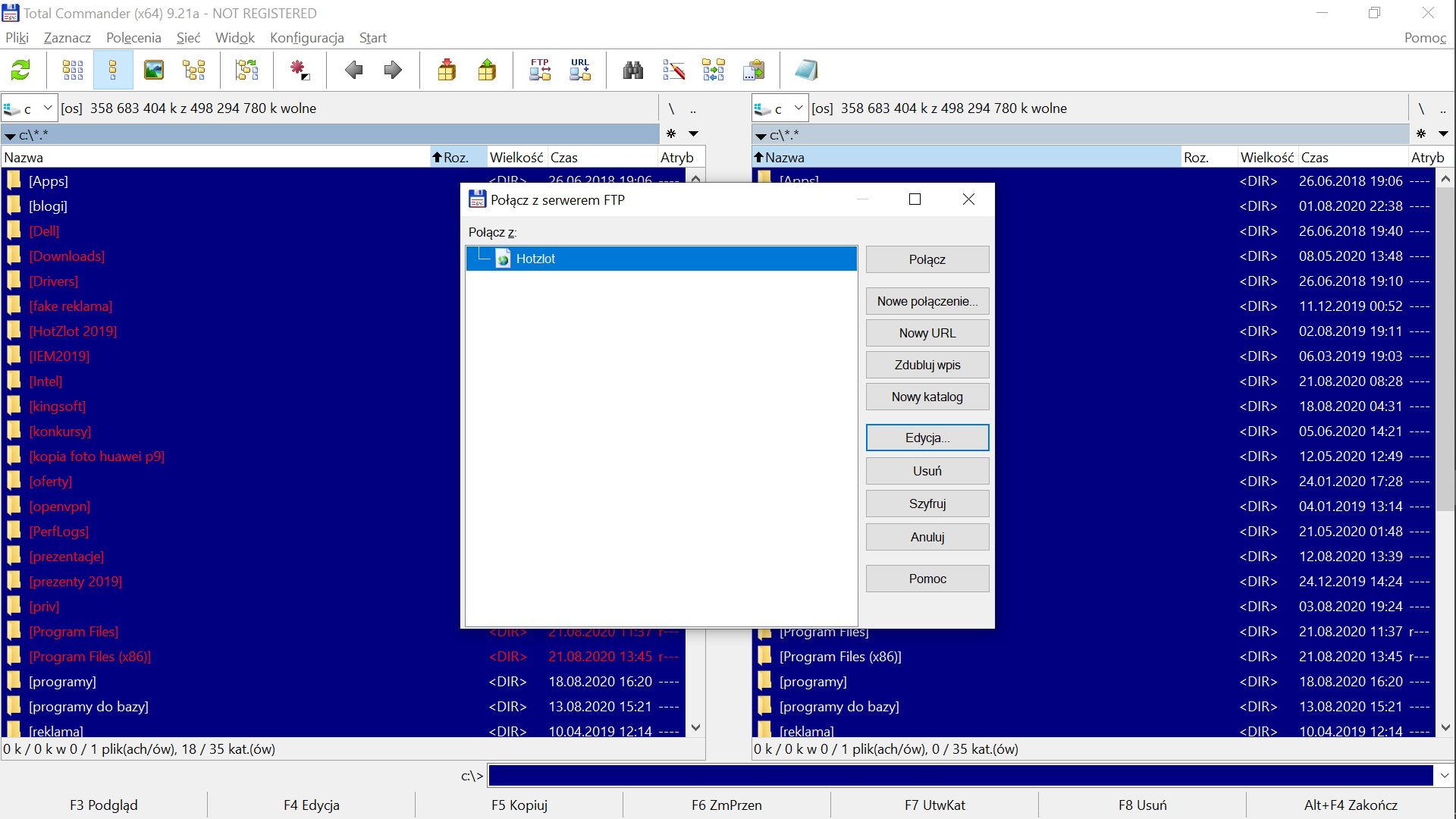
Task: Click F6 ZmPrzen function button
Action: (726, 805)
